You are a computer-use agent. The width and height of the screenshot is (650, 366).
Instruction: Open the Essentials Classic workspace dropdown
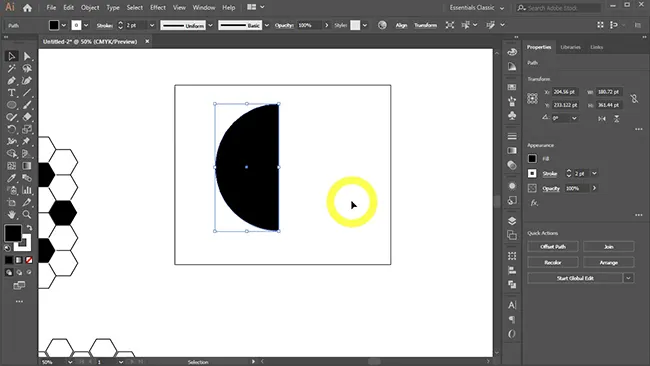click(477, 7)
